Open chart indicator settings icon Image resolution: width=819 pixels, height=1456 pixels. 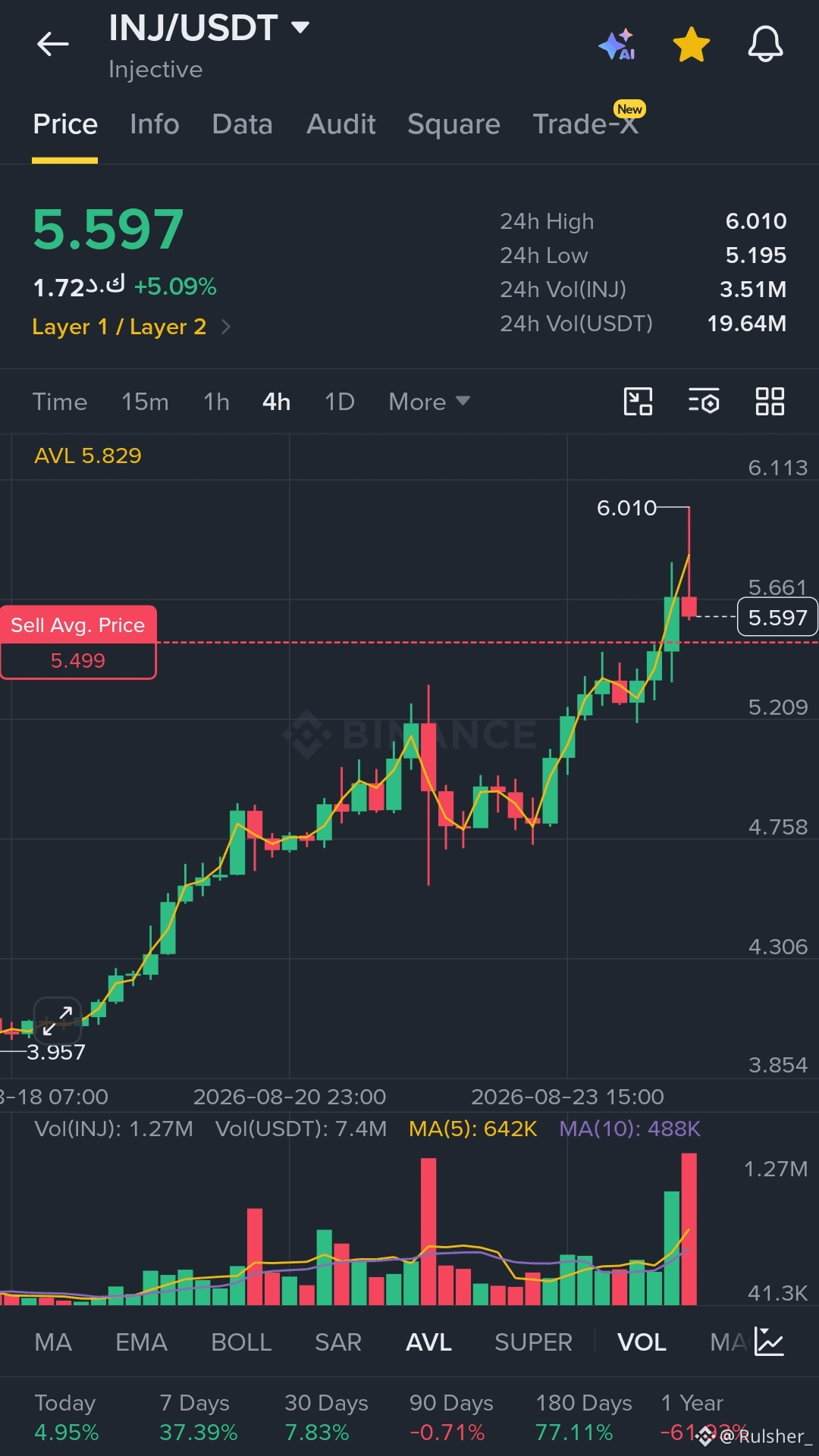[x=704, y=401]
